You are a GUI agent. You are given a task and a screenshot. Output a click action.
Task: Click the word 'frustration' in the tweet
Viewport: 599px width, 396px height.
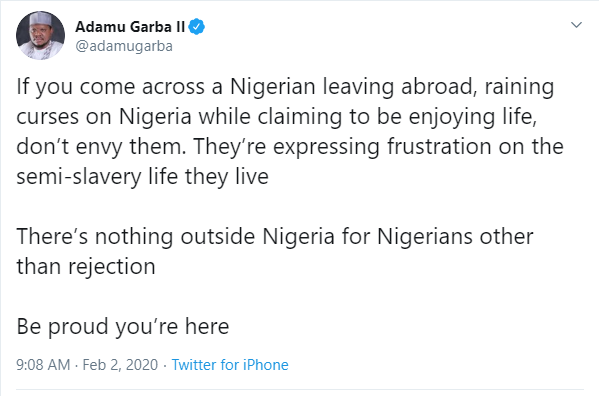439,147
